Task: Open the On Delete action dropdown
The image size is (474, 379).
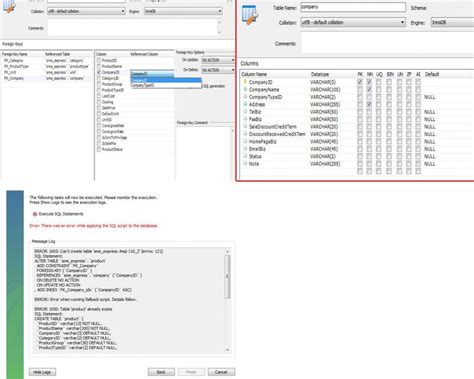Action: (x=218, y=70)
